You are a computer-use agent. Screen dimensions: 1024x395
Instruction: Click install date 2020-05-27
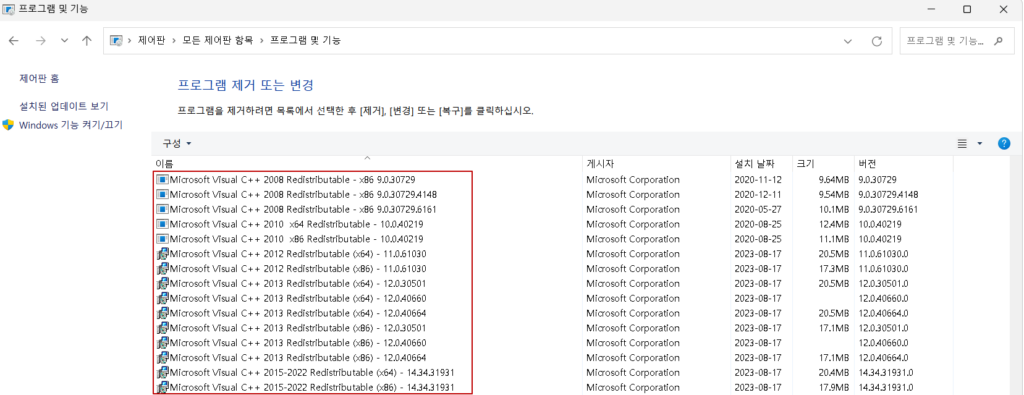[758, 209]
